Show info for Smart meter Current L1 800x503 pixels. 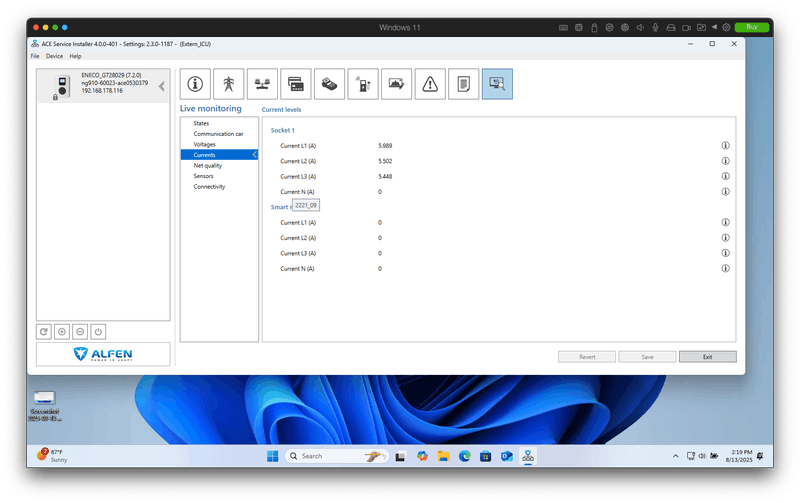pos(725,222)
